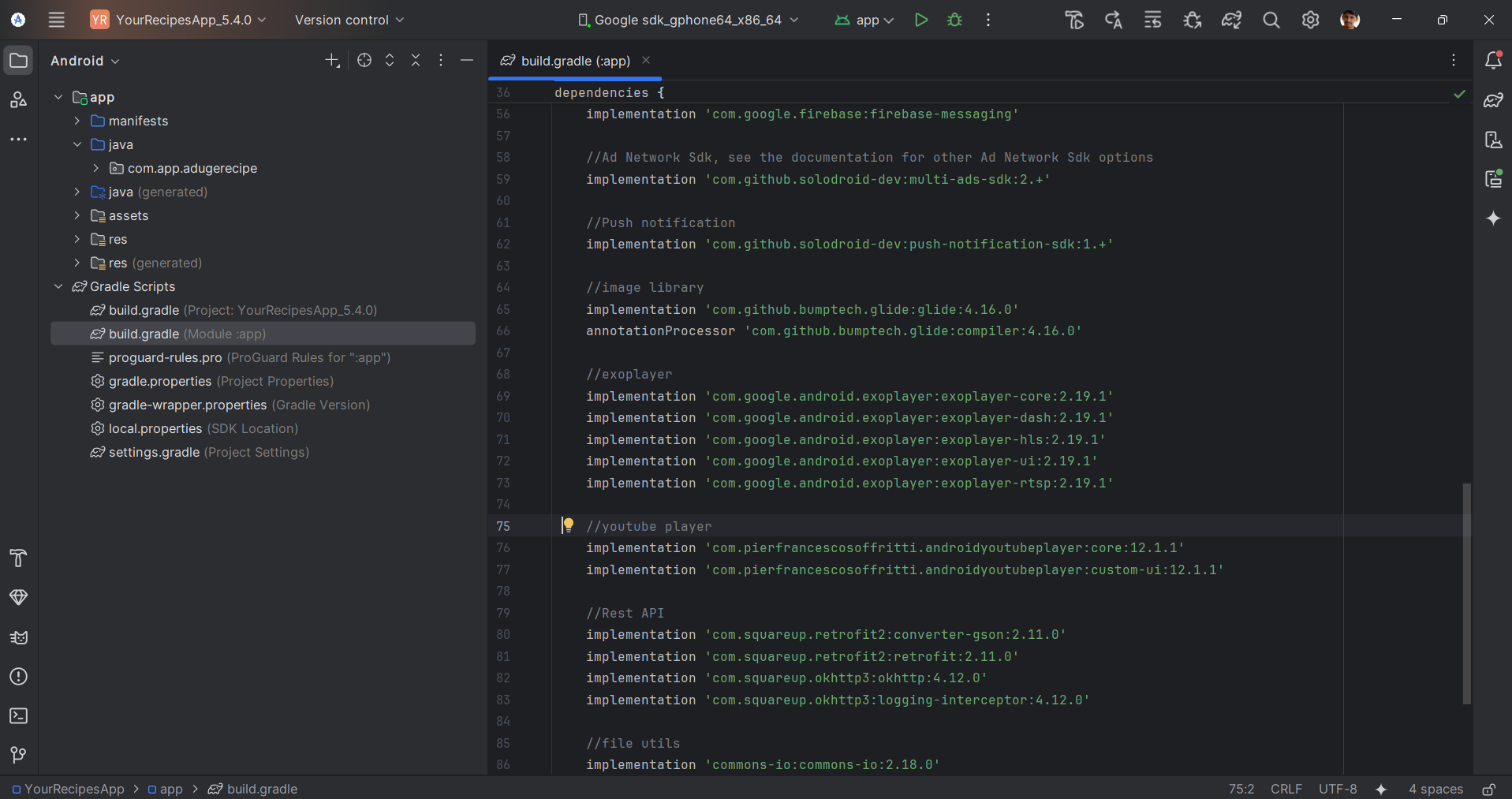Add new item with plus in the project panel
This screenshot has height=799, width=1512.
(x=332, y=60)
